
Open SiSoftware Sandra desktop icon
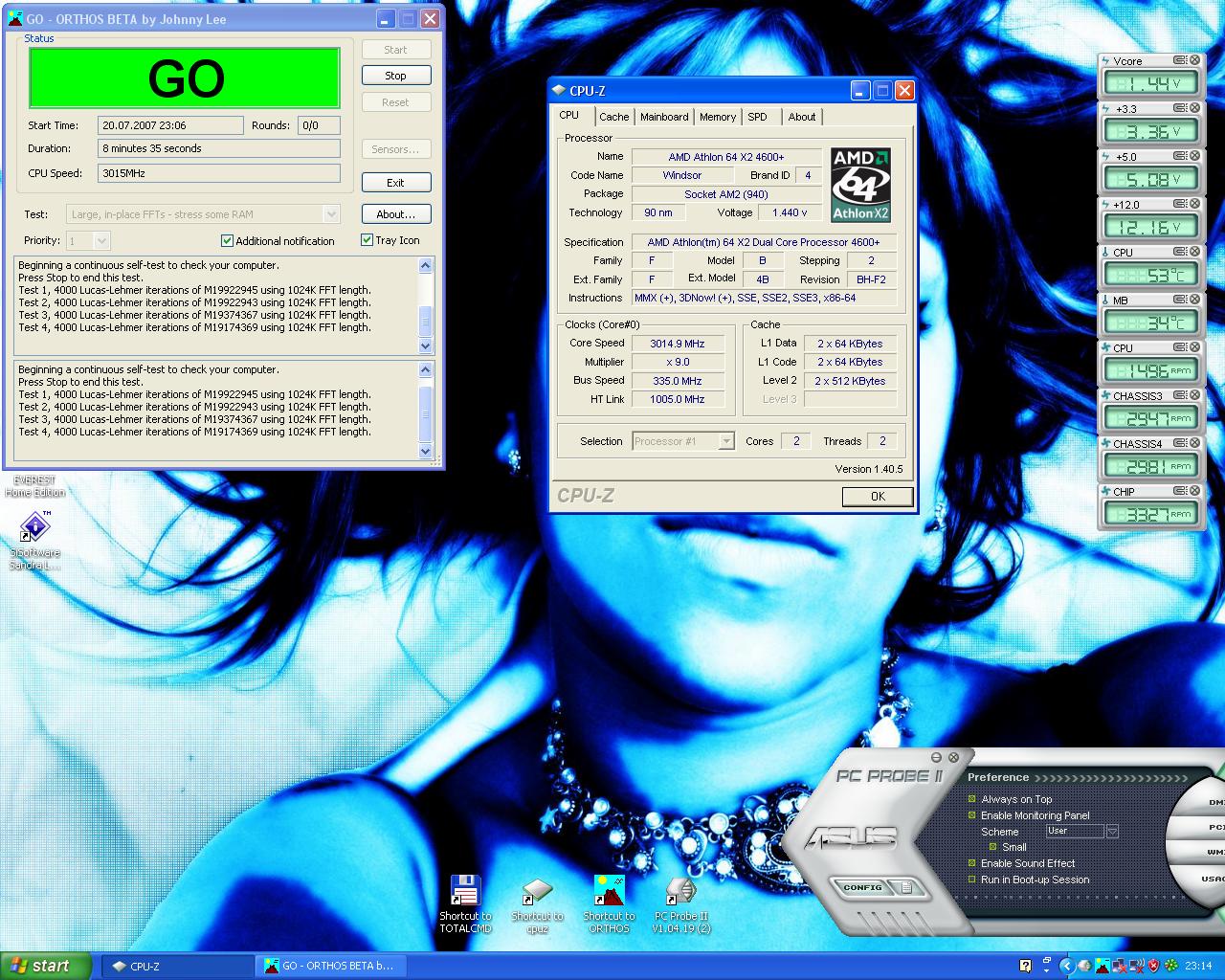[35, 526]
